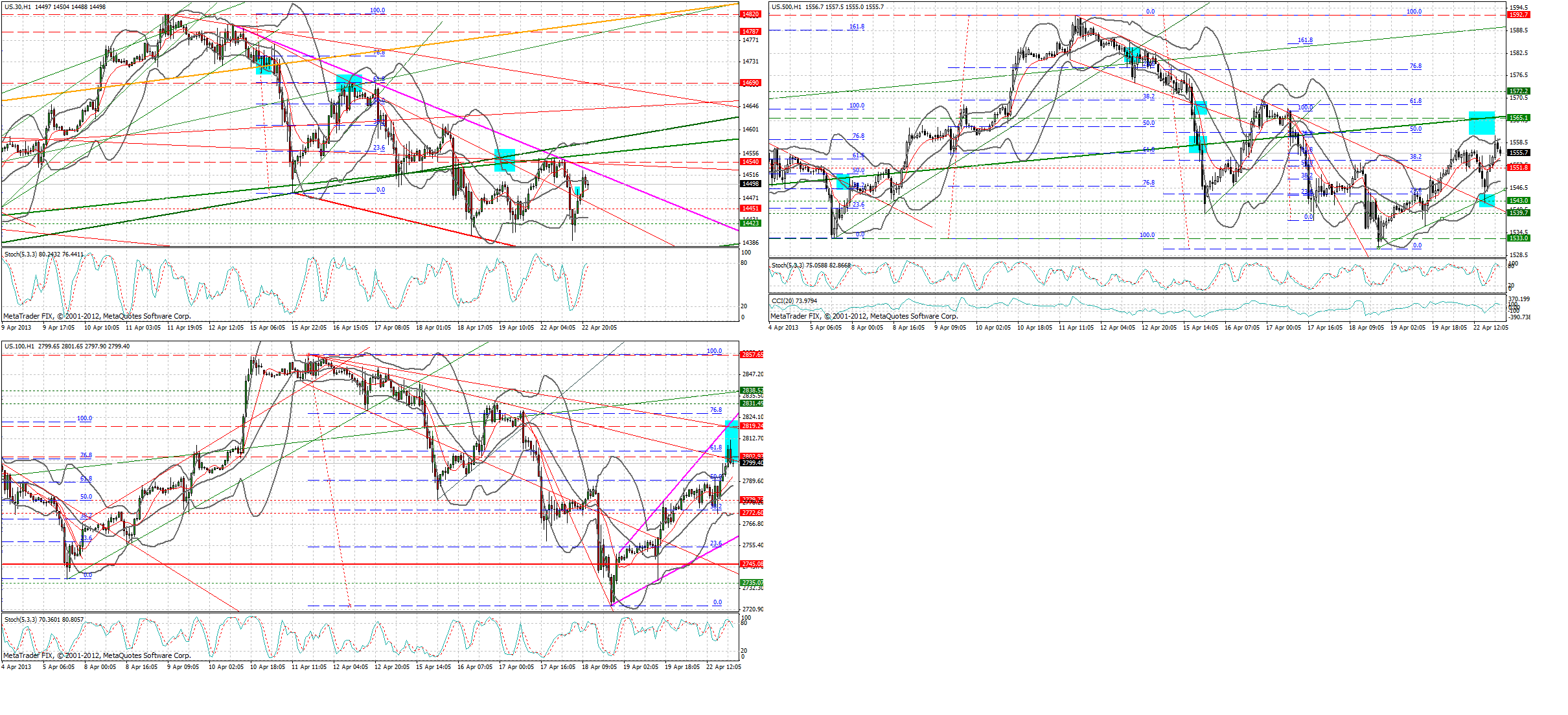Viewport: 1568px width, 715px height.
Task: Click the 22 Apr 20:05 time axis label
Action: [599, 328]
